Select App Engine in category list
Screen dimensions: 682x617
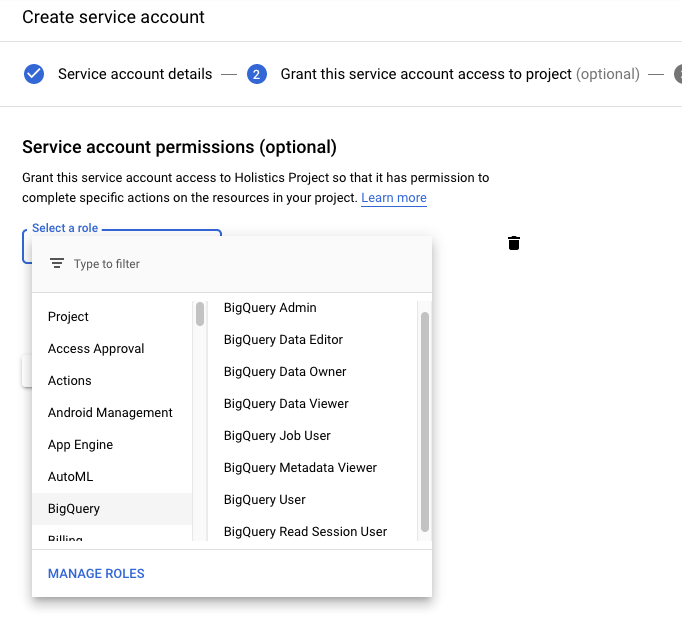pos(80,445)
